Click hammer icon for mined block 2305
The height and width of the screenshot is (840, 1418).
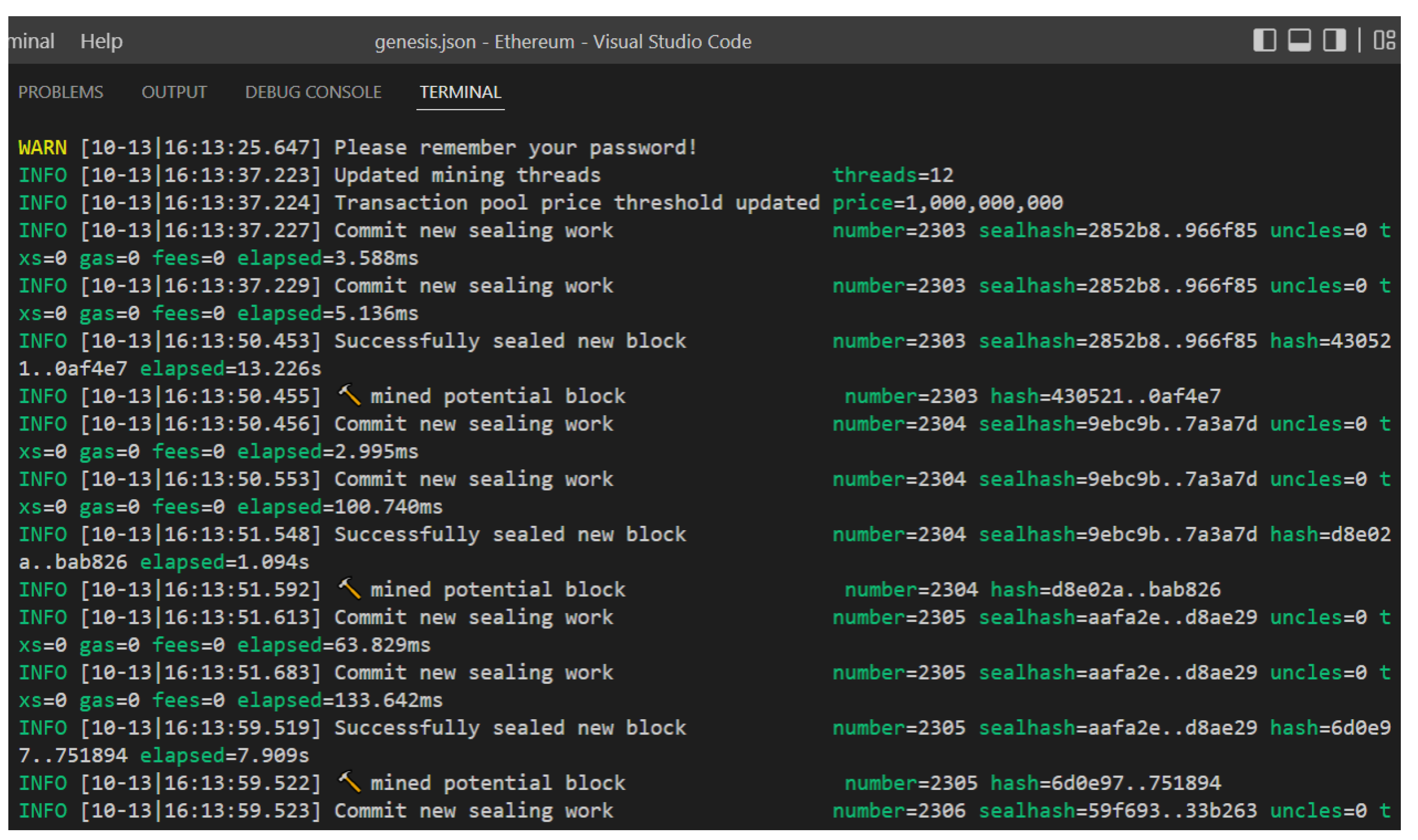pos(349,782)
